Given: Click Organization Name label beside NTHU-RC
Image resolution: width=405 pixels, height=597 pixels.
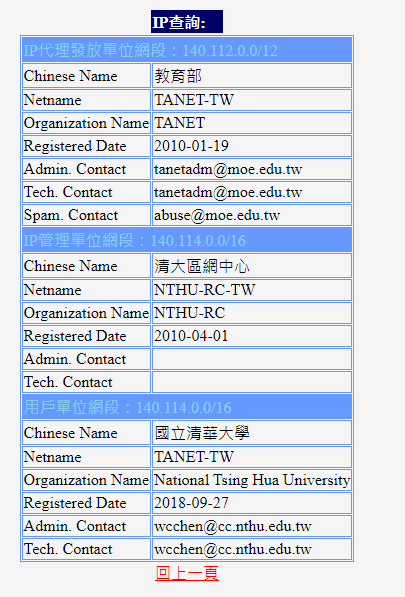Looking at the screenshot, I should (x=86, y=313).
